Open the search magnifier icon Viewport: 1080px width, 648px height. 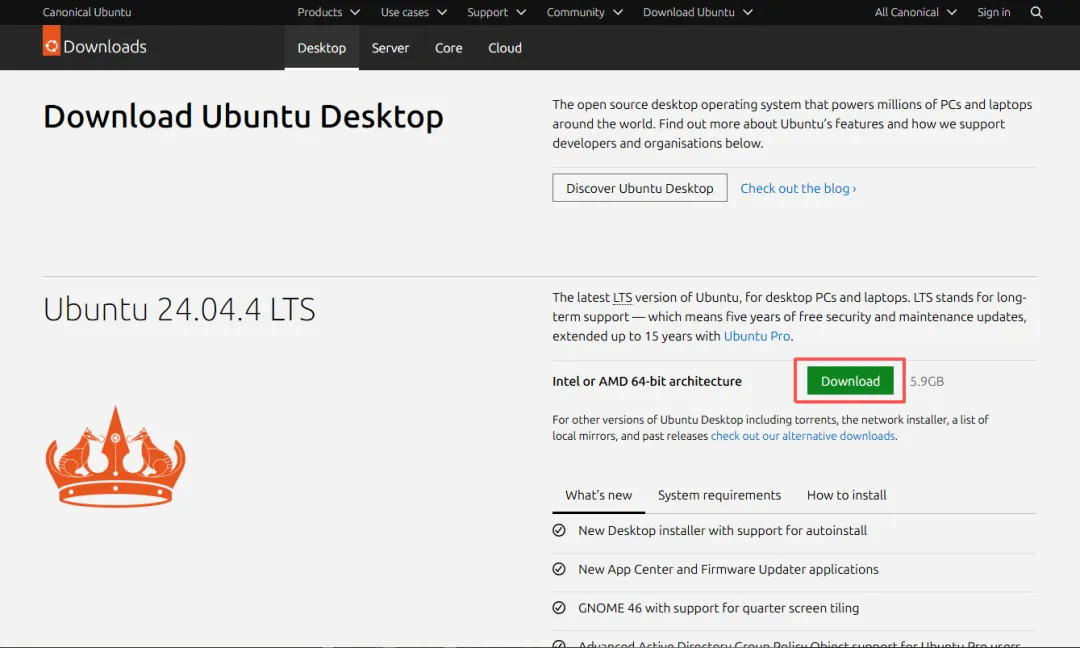[x=1036, y=12]
